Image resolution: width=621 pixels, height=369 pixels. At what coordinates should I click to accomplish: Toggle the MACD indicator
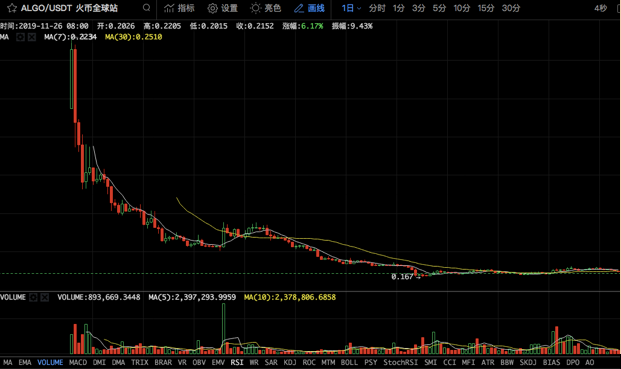pyautogui.click(x=78, y=362)
